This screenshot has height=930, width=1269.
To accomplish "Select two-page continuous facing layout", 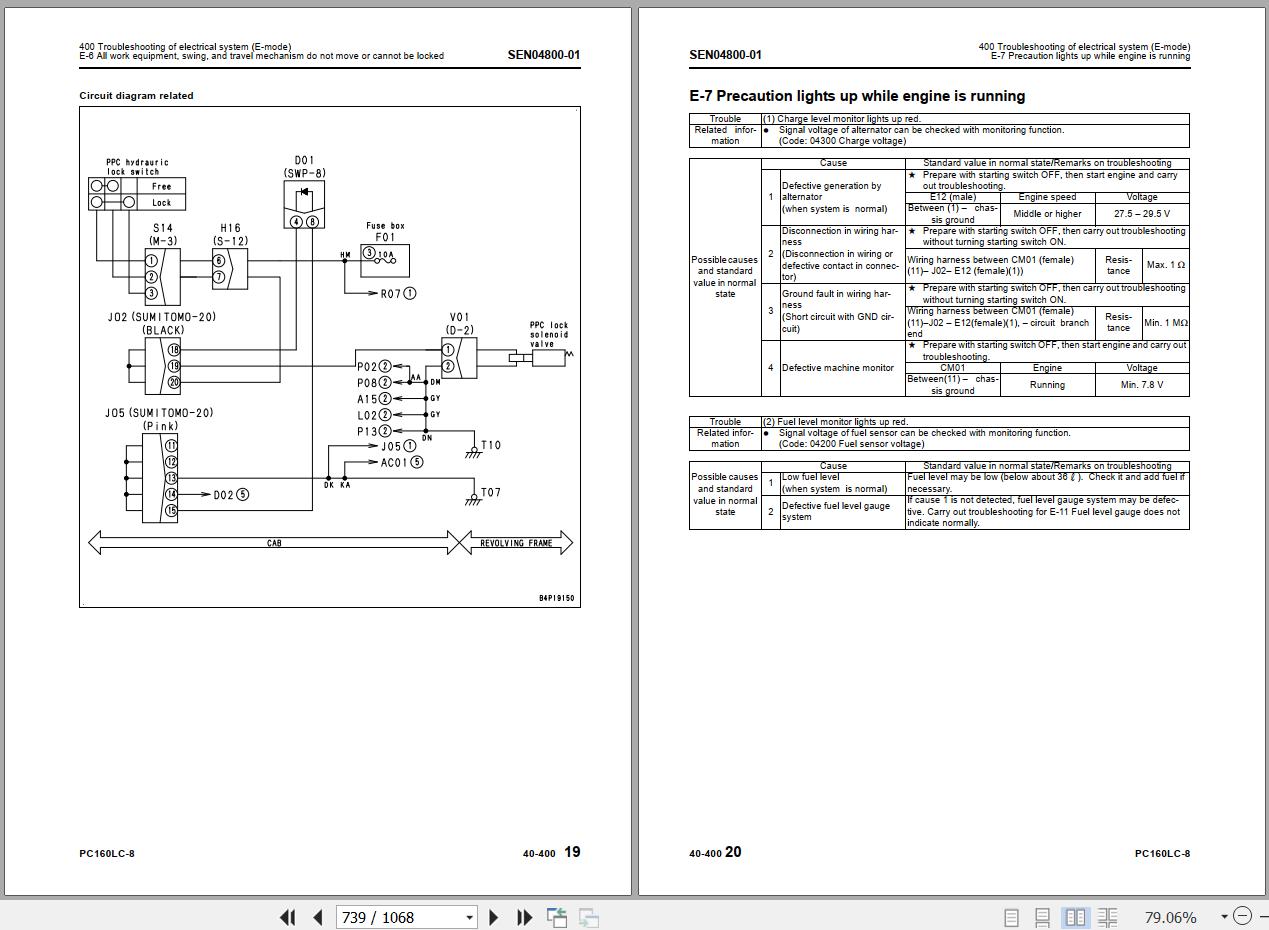I will coord(1107,917).
